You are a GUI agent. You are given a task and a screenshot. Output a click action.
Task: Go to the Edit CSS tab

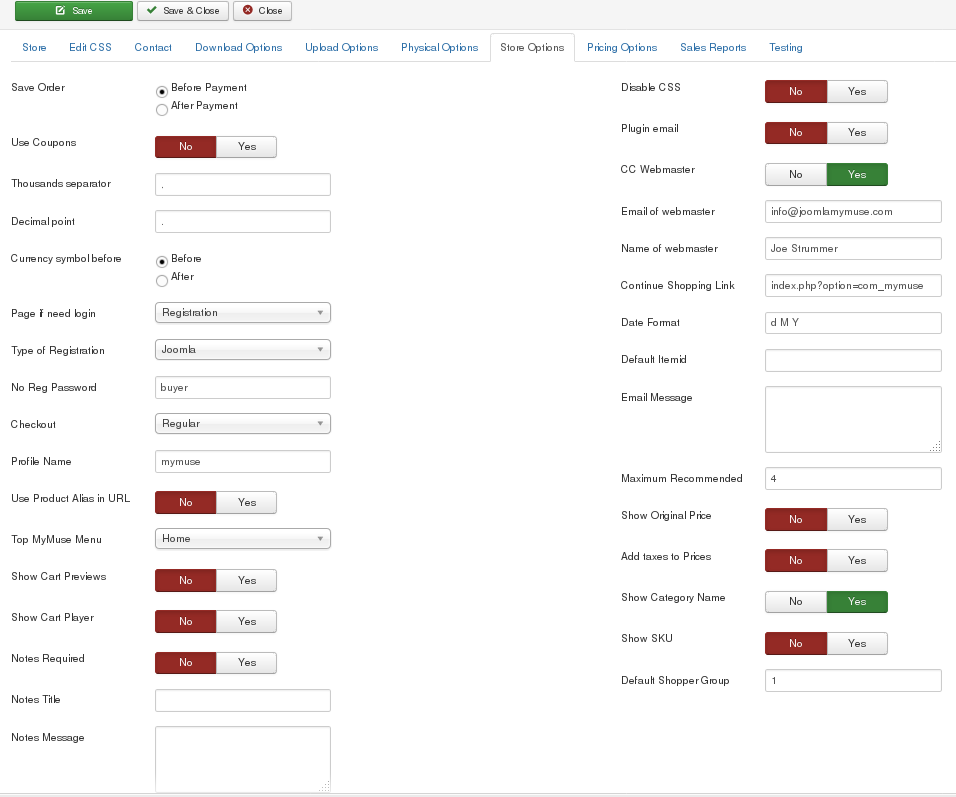coord(90,47)
